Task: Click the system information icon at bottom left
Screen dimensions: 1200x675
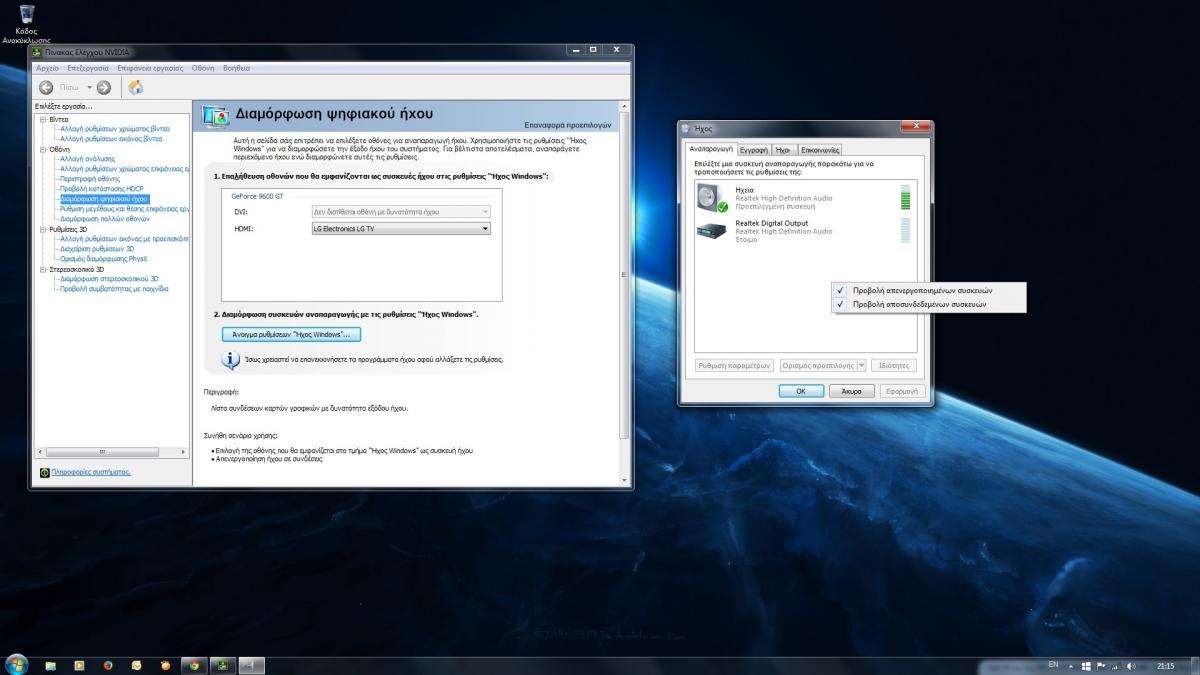Action: (x=44, y=472)
